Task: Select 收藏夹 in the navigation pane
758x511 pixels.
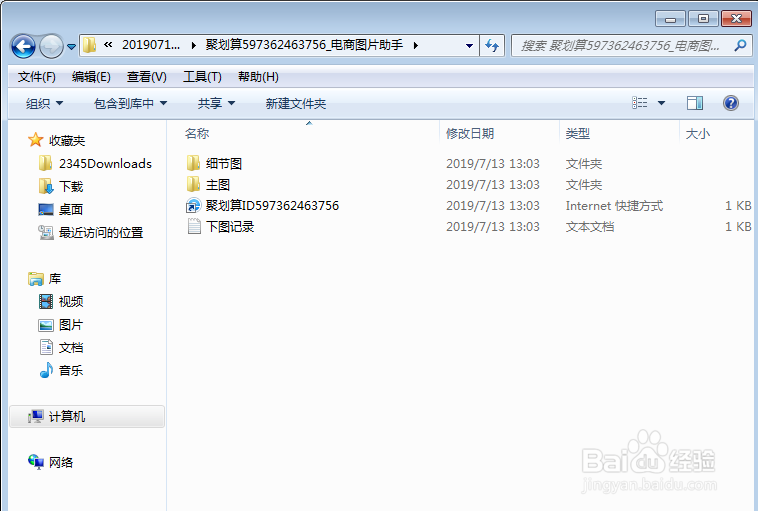Action: click(67, 141)
